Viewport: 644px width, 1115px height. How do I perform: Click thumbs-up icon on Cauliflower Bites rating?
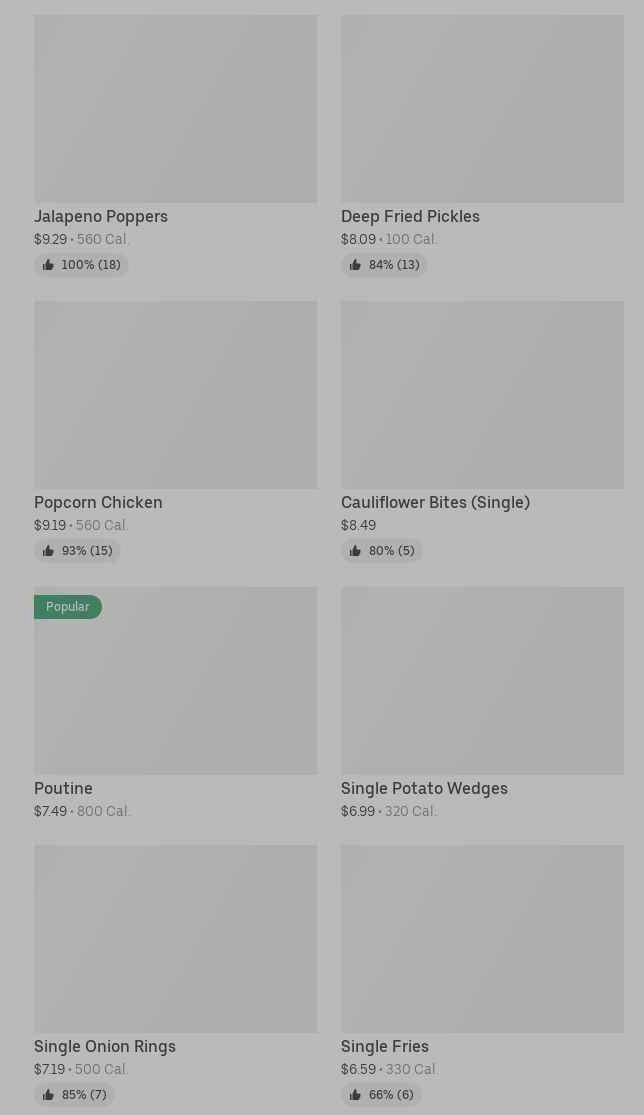[x=355, y=551]
